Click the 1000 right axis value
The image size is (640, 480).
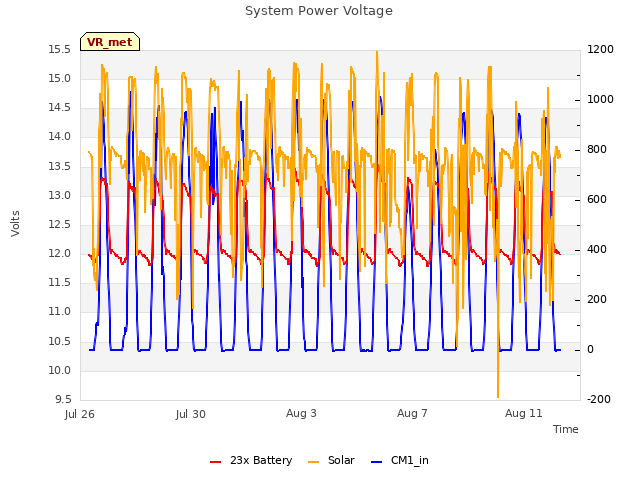(600, 99)
